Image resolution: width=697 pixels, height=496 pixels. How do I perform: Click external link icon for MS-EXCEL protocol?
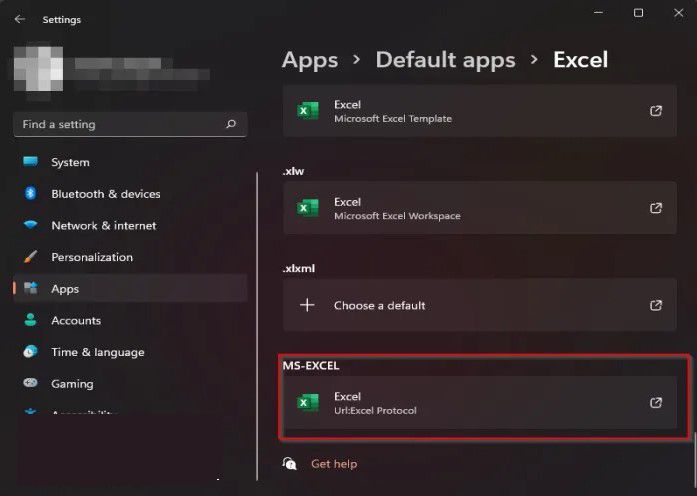pyautogui.click(x=656, y=403)
